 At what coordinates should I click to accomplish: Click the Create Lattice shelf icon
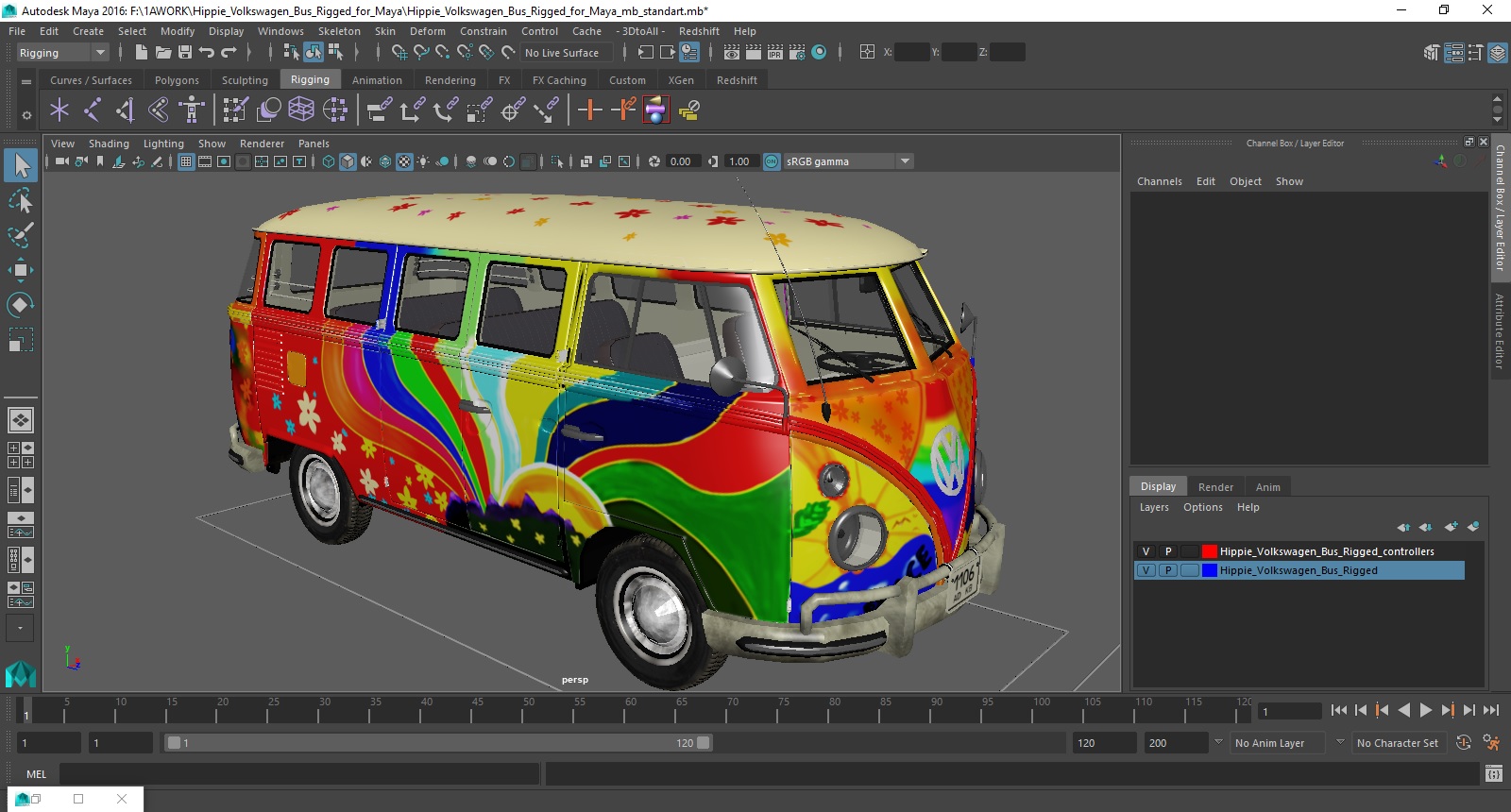(301, 110)
